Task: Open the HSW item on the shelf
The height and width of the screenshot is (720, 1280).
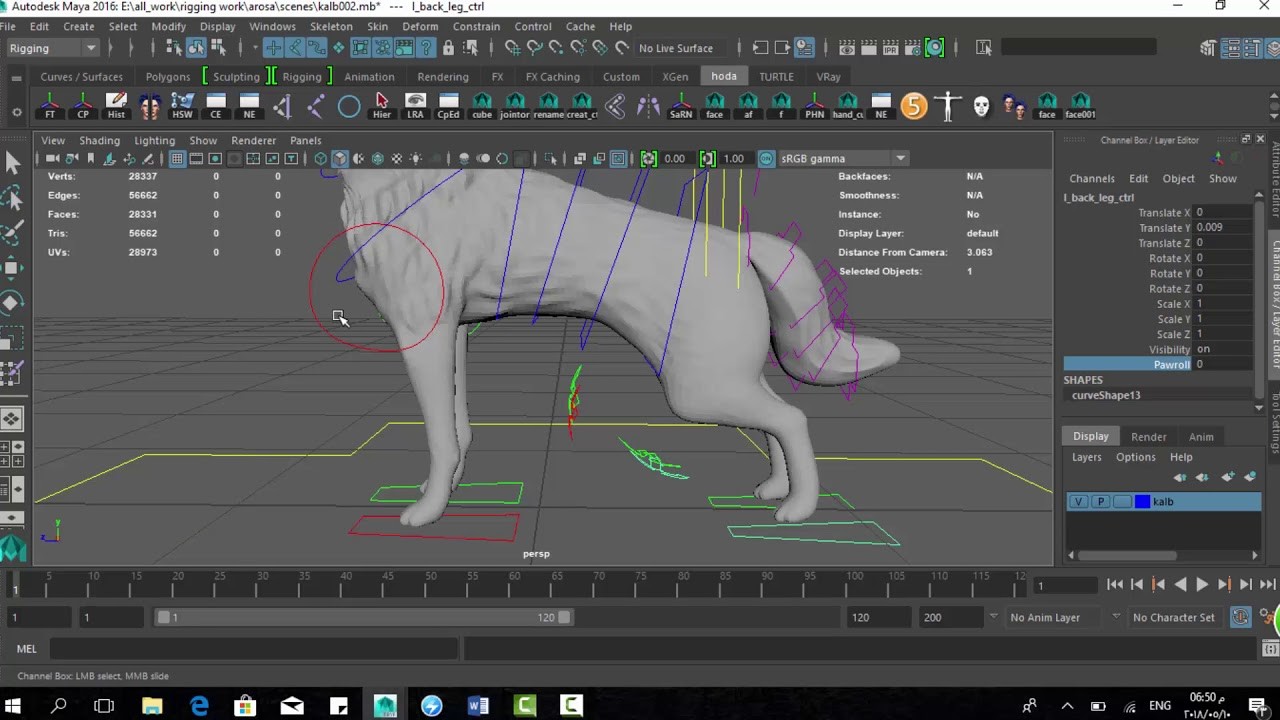Action: [x=182, y=105]
